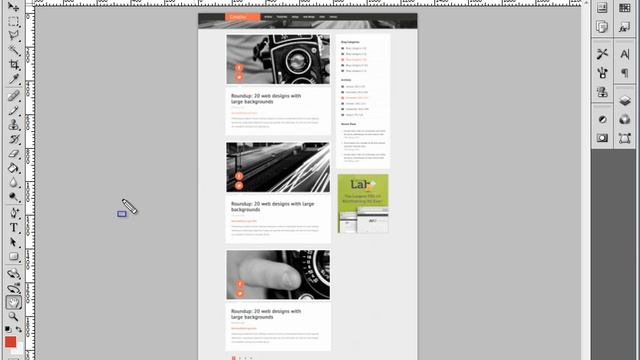Select the Healing Brush tool

coord(13,96)
